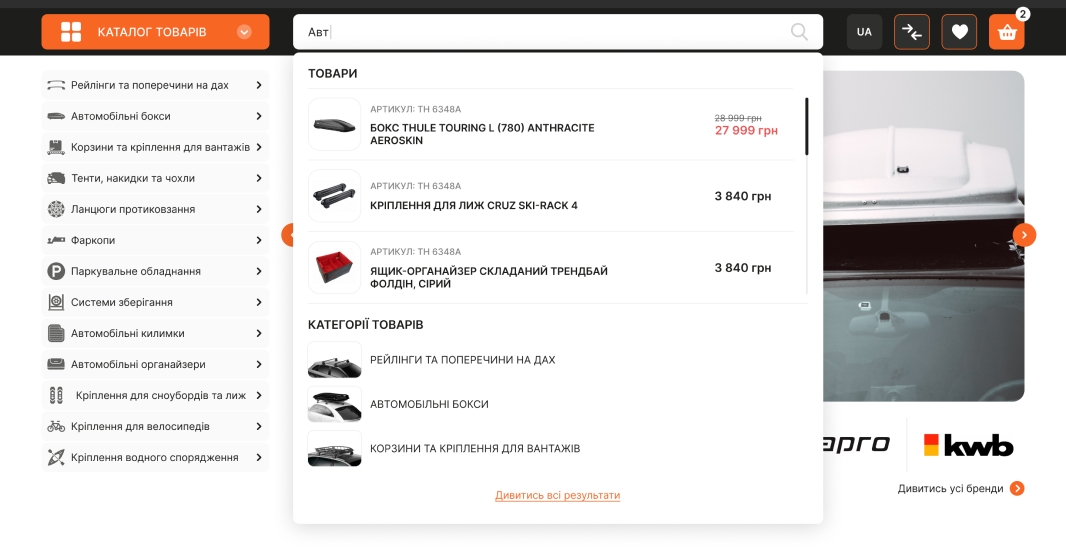
Task: Open the shopping cart icon
Action: coord(1006,32)
